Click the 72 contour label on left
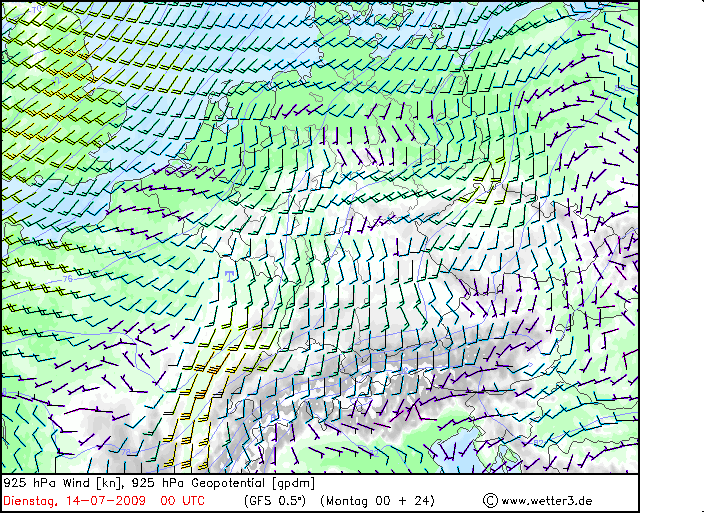This screenshot has width=704, height=513. (x=56, y=81)
